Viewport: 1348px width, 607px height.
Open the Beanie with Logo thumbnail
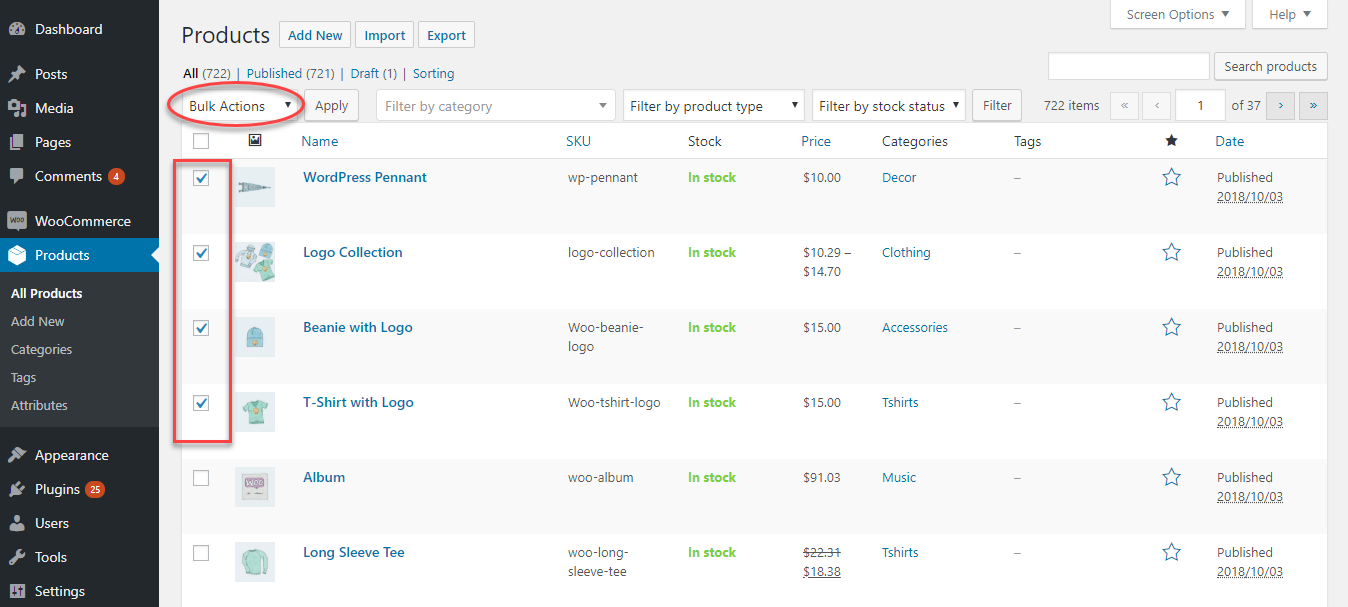point(255,337)
